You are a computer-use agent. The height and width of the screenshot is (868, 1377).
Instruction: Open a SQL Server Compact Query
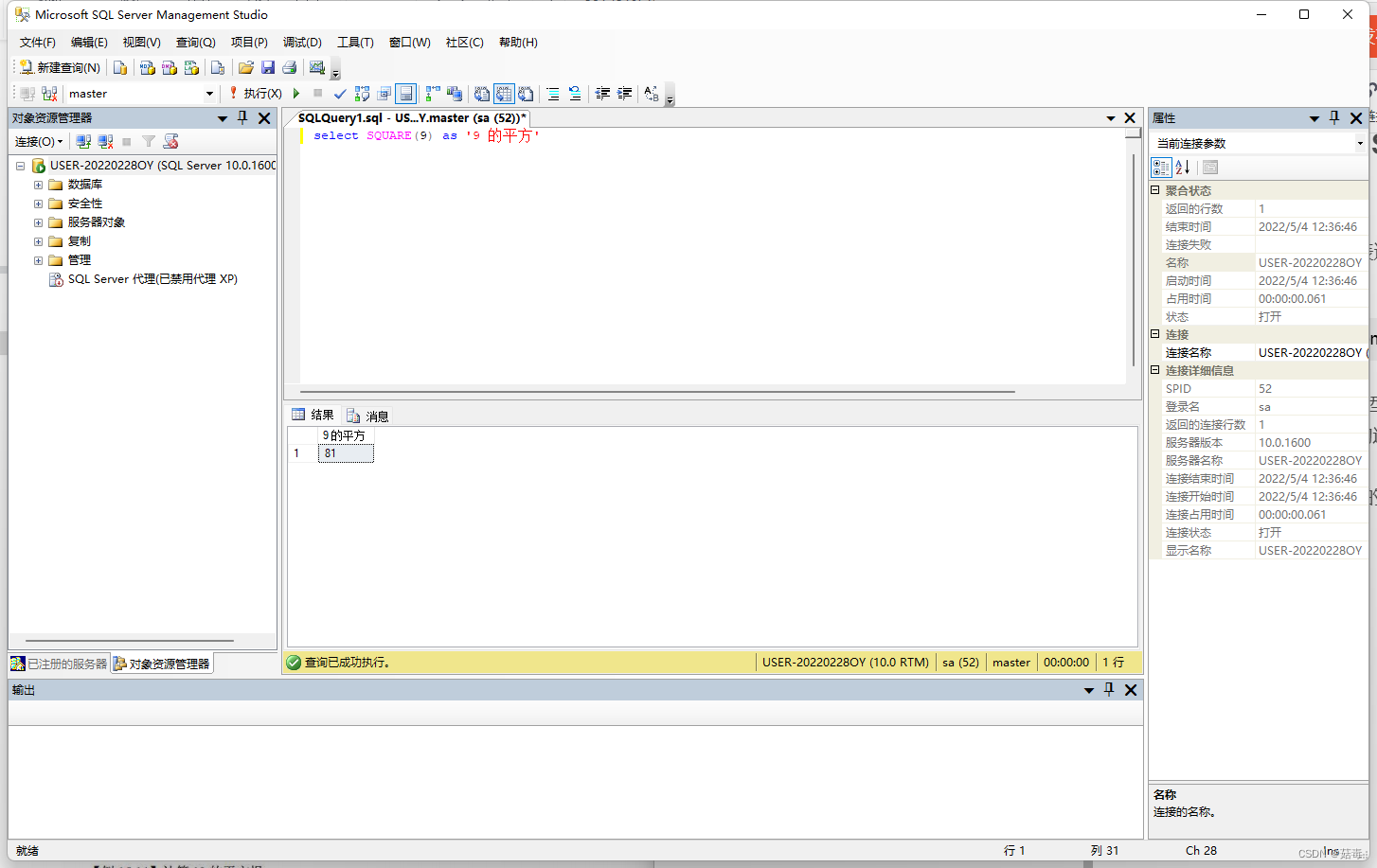pyautogui.click(x=218, y=68)
